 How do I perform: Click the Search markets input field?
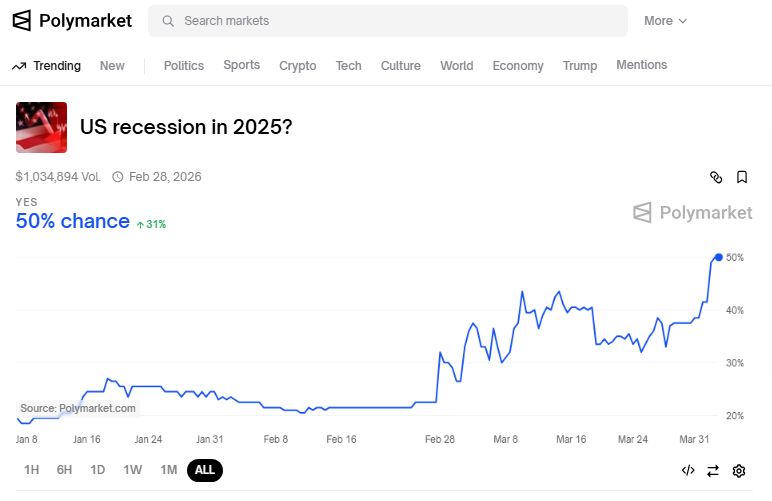pyautogui.click(x=400, y=21)
